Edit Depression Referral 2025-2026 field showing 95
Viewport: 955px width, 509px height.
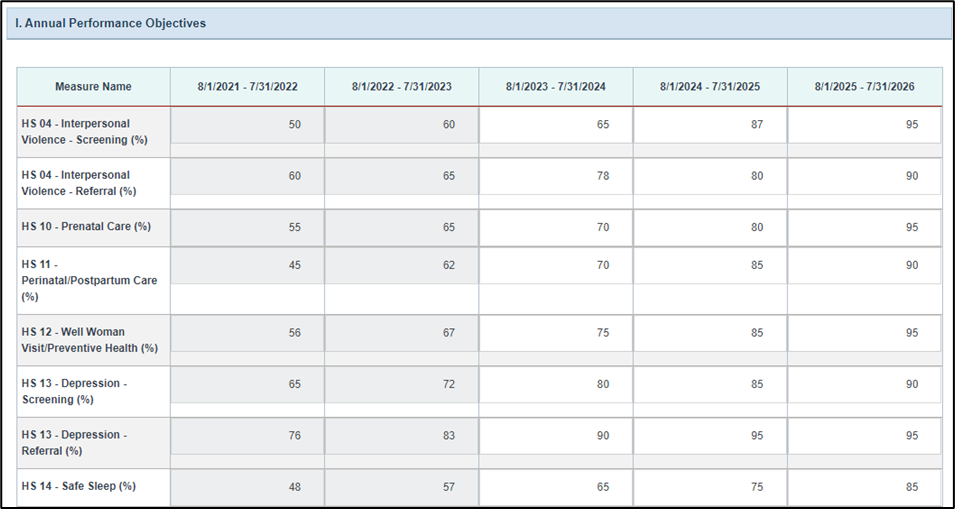(x=864, y=436)
